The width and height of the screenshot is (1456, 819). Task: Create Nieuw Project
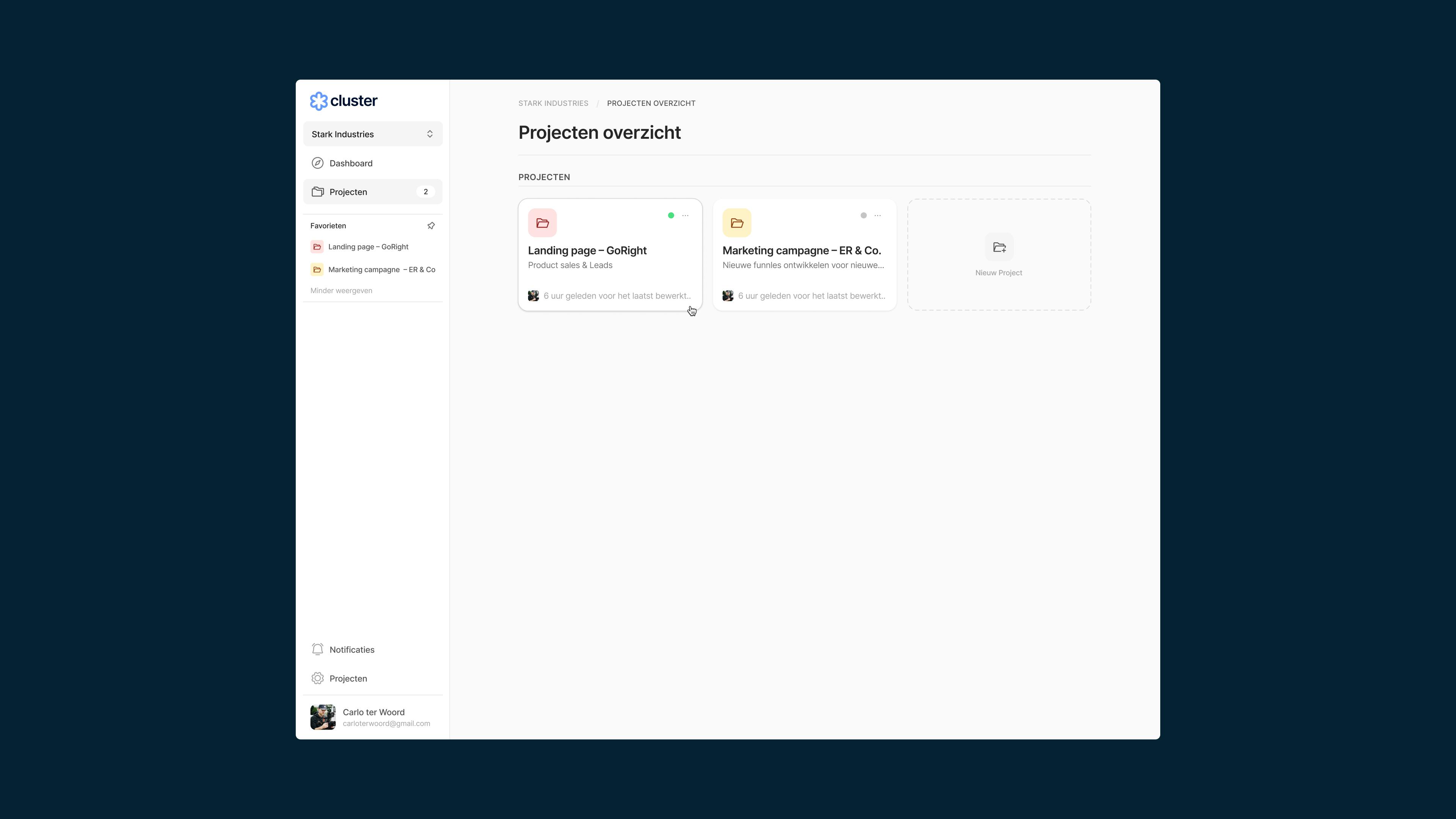point(999,254)
